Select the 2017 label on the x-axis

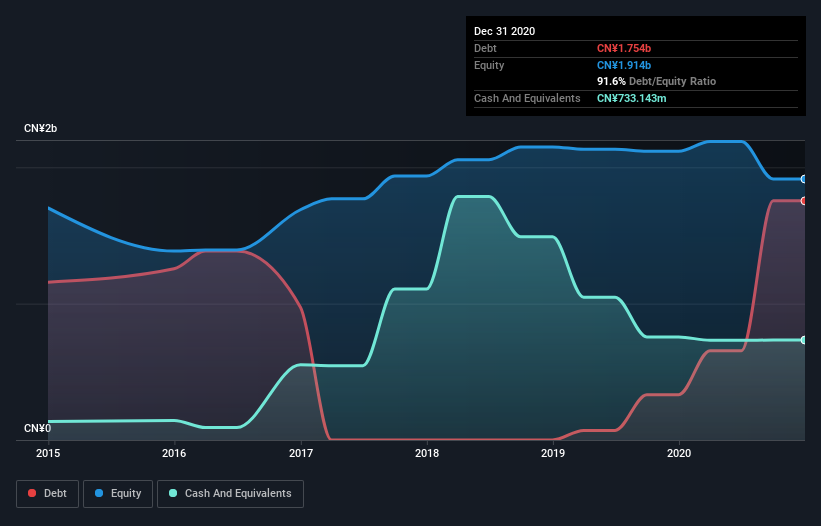pyautogui.click(x=301, y=453)
